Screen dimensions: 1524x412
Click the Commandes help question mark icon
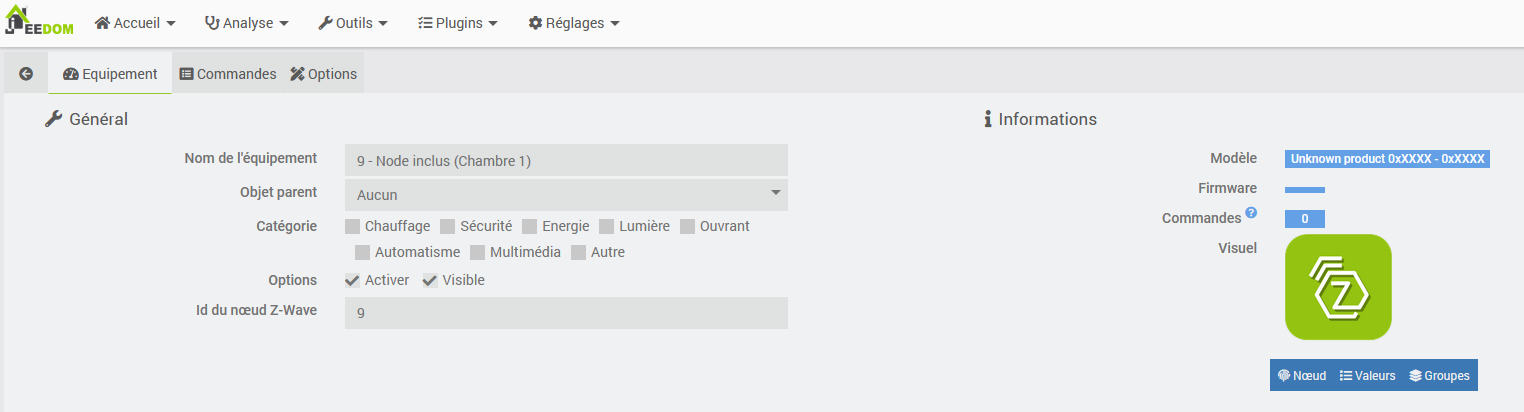1251,213
